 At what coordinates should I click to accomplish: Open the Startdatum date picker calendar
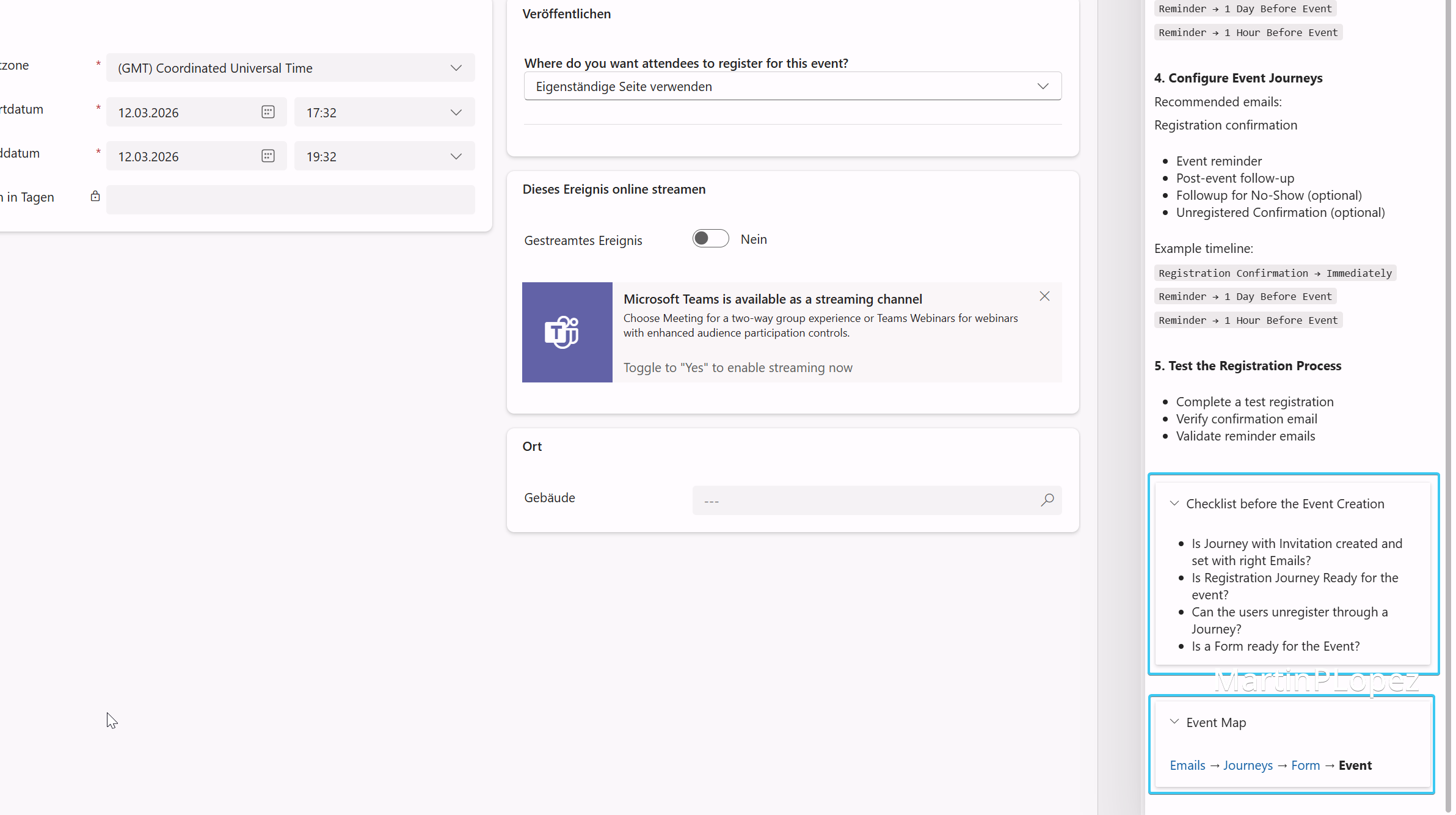click(268, 112)
